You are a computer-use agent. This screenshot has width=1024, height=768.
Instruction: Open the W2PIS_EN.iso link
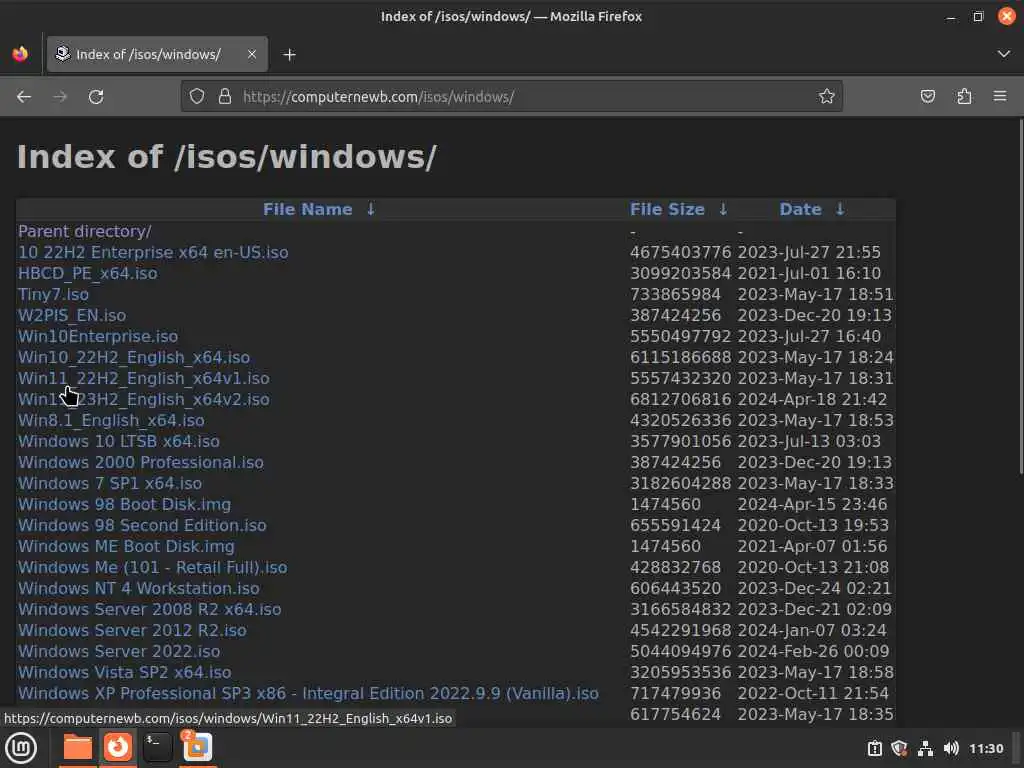(72, 315)
